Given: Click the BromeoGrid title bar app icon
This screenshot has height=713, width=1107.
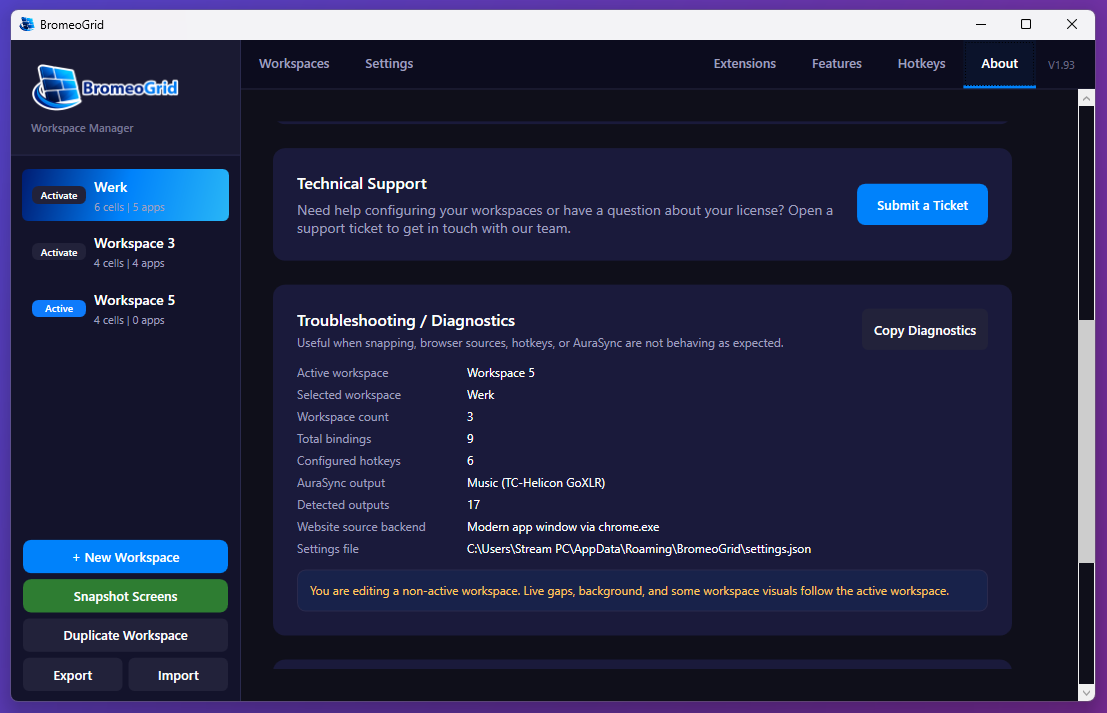Looking at the screenshot, I should [x=27, y=24].
